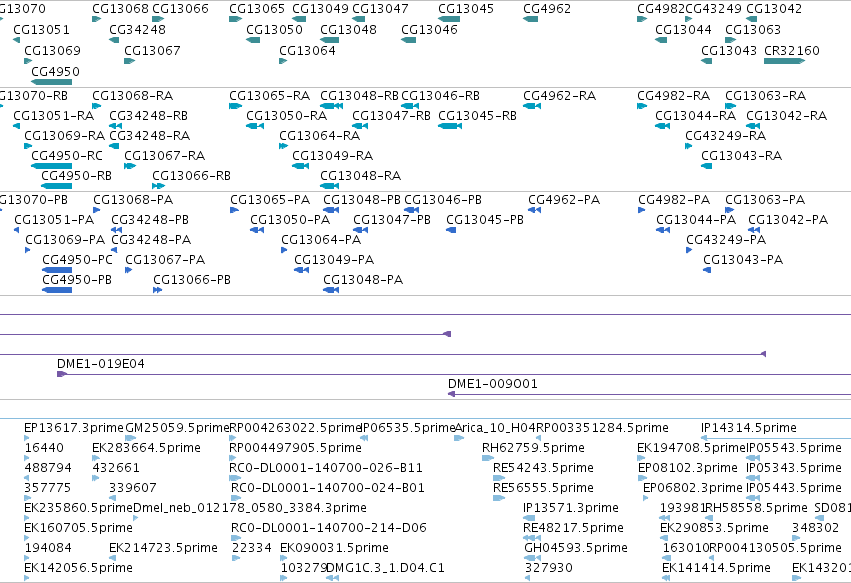Screen dimensions: 851x583
Task: Select EST EK290853.5prime
Action: point(714,528)
